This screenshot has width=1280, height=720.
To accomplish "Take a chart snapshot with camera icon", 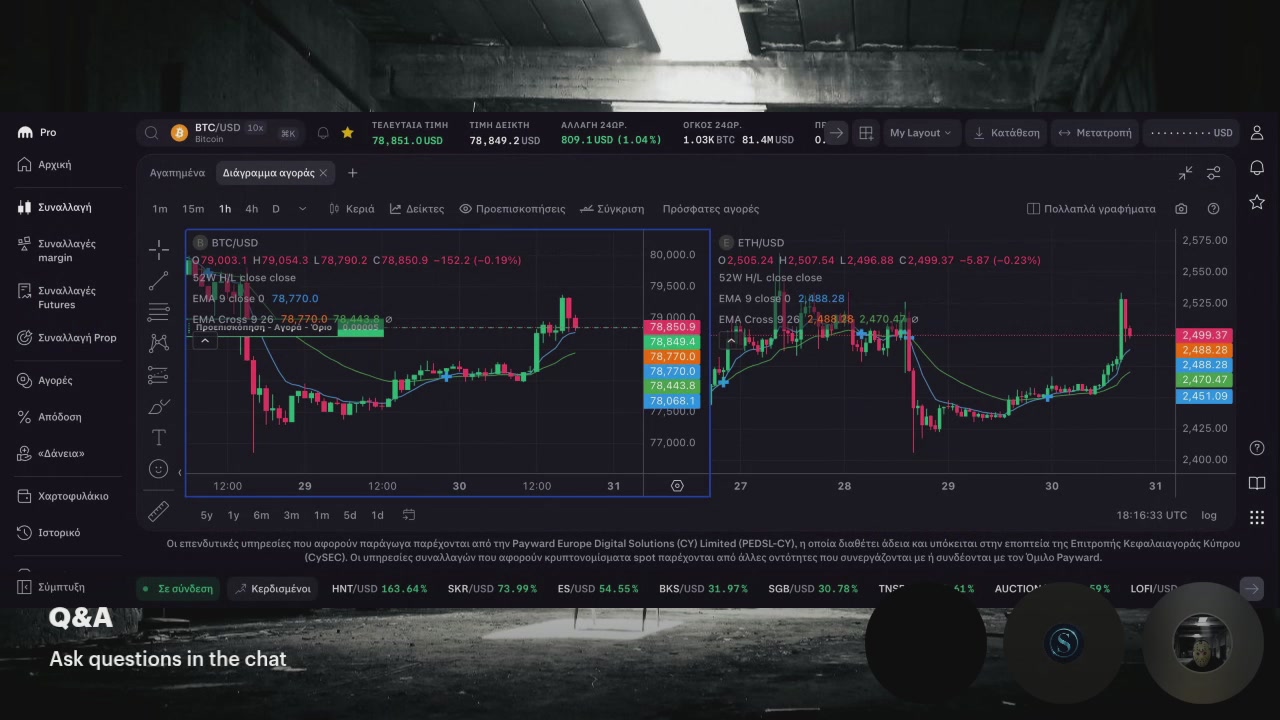I will click(1181, 209).
